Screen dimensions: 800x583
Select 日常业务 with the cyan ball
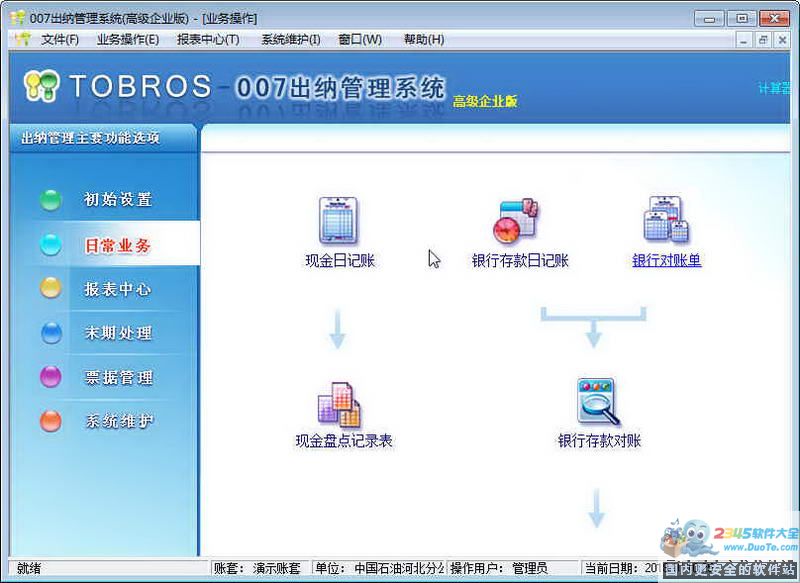[104, 245]
